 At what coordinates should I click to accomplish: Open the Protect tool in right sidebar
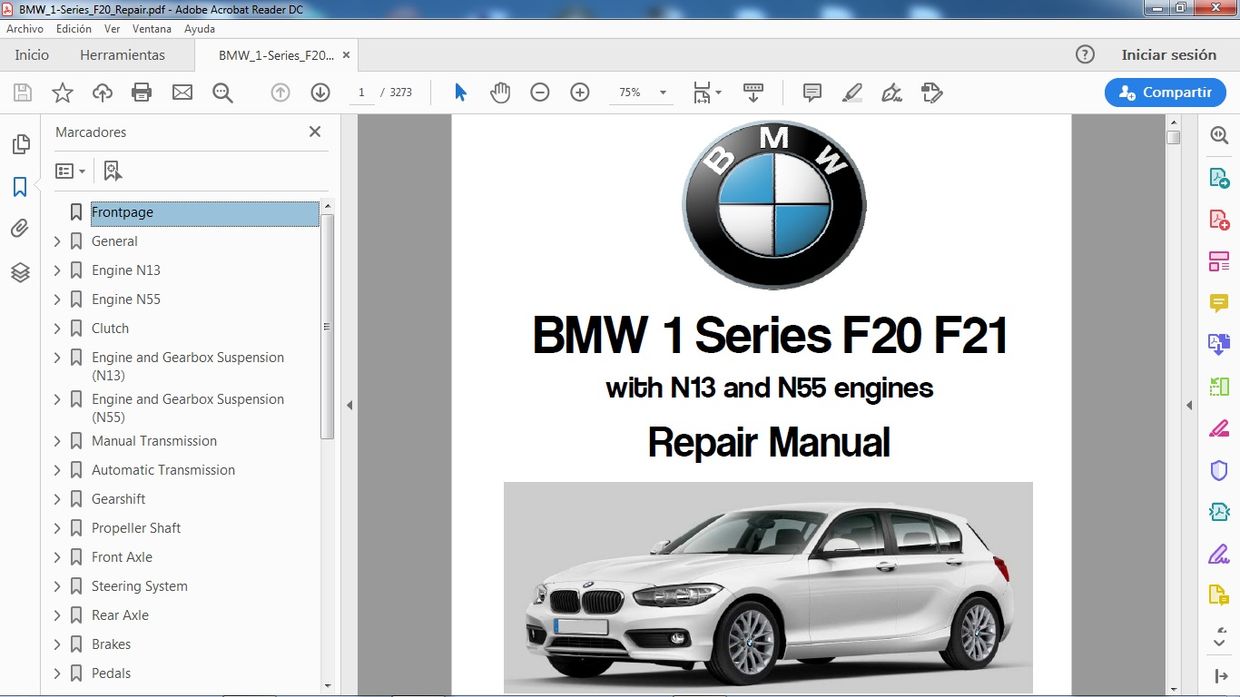[x=1218, y=470]
